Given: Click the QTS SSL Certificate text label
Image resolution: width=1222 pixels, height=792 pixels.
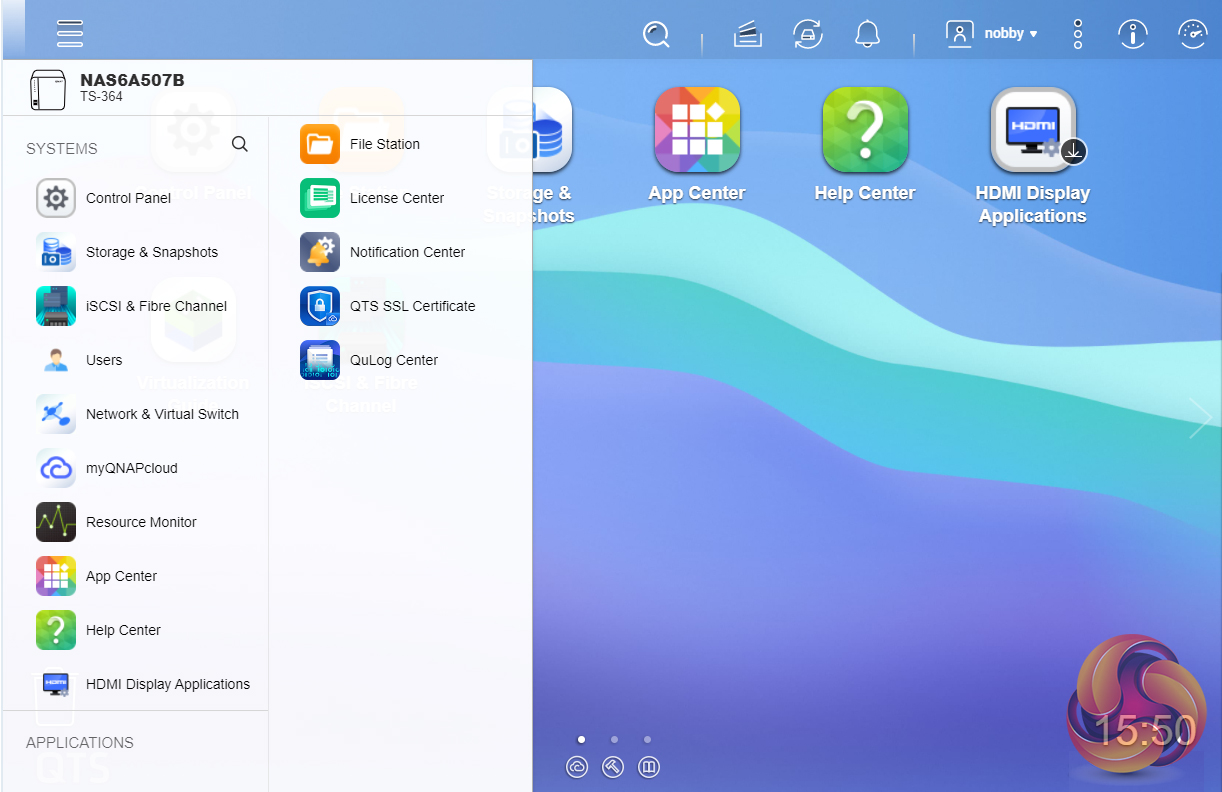Looking at the screenshot, I should click(412, 306).
